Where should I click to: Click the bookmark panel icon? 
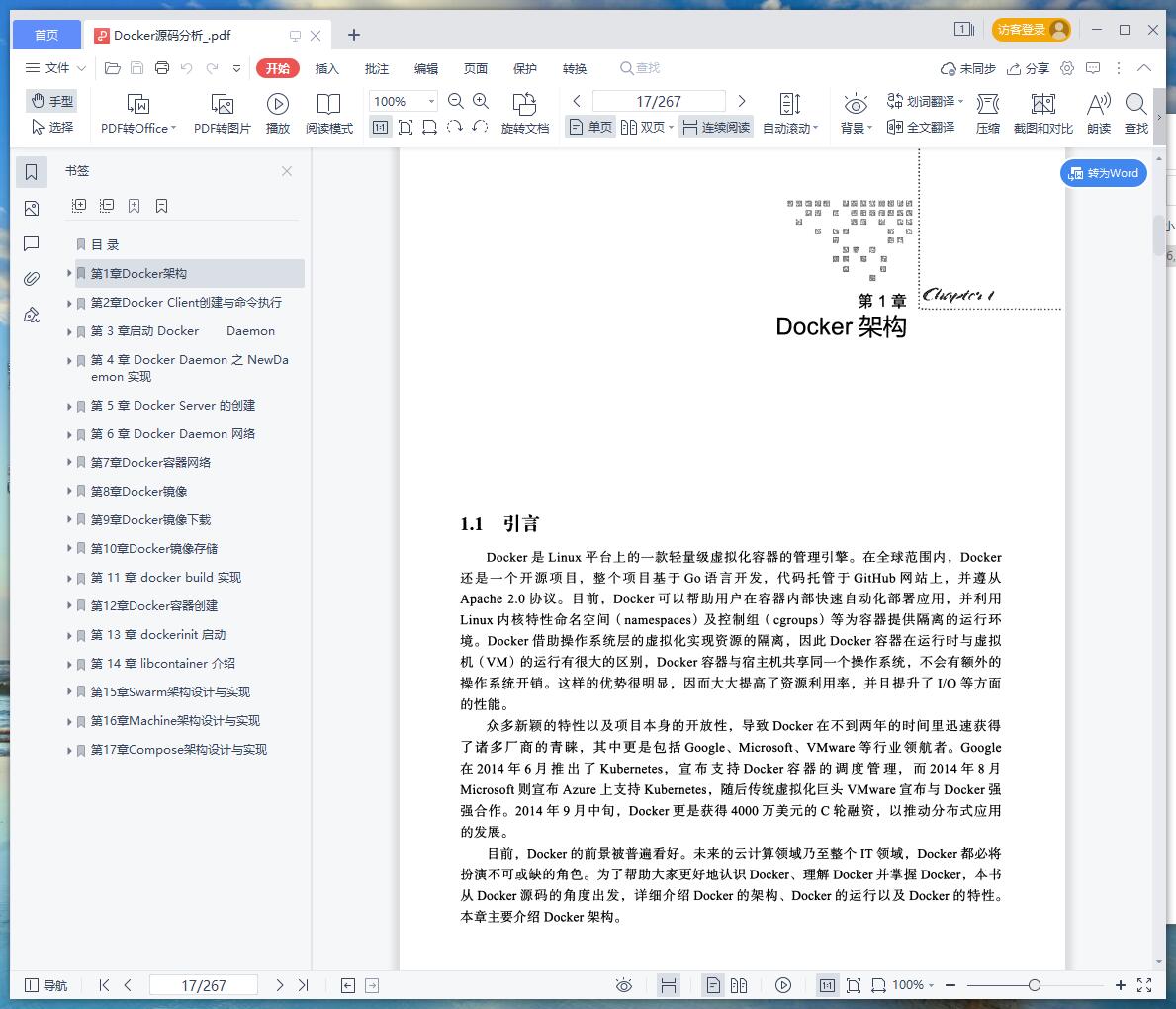coord(32,172)
